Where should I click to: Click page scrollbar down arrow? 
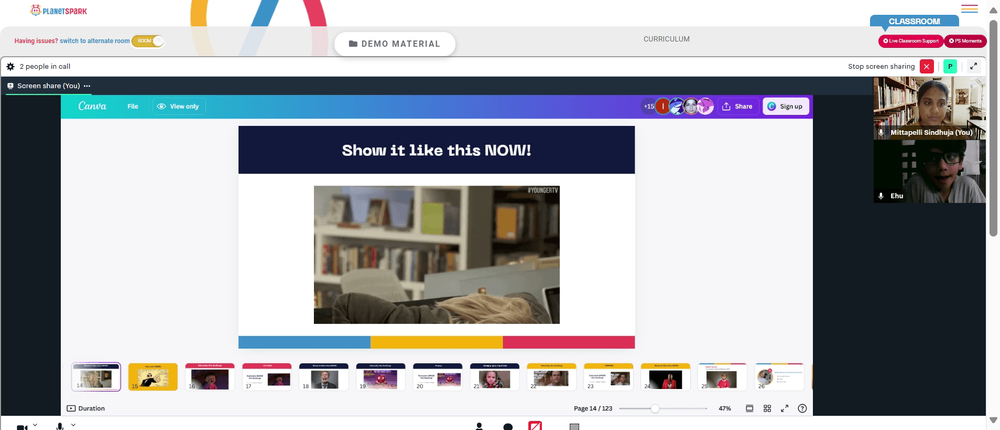click(x=994, y=419)
